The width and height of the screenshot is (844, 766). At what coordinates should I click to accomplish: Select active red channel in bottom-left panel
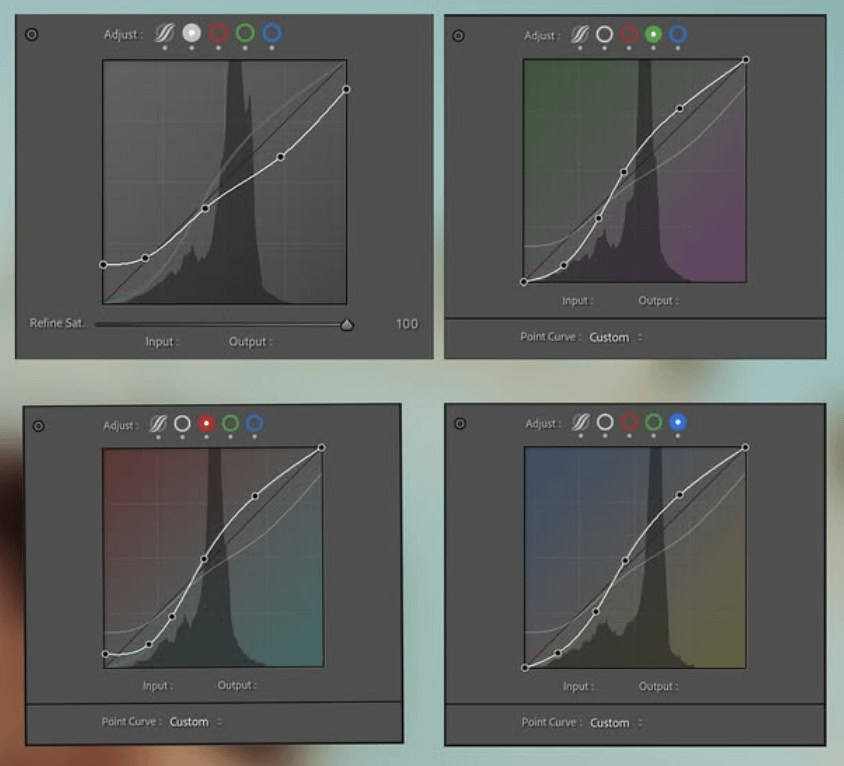pos(206,424)
